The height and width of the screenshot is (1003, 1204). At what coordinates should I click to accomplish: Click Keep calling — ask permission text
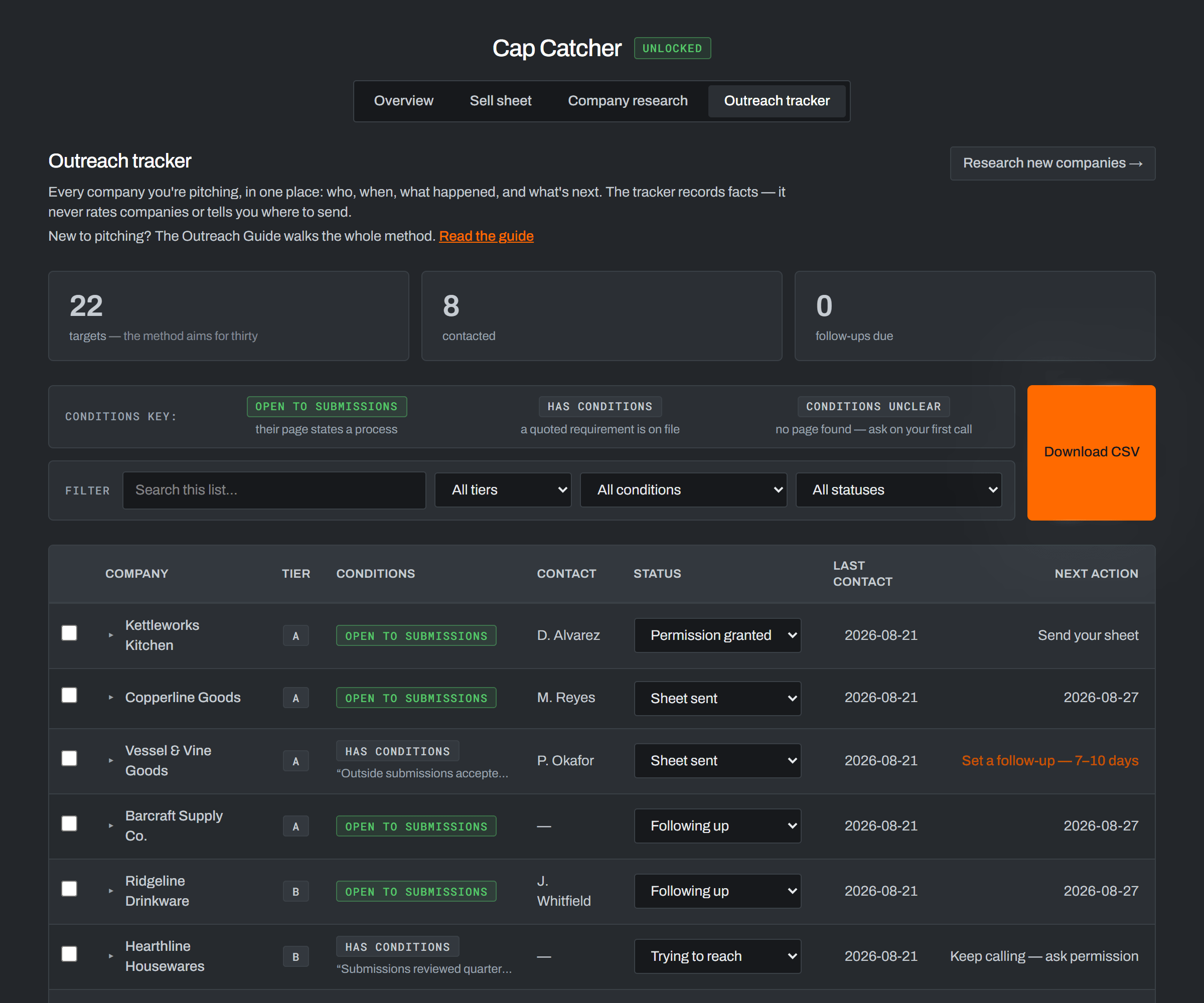(1044, 956)
